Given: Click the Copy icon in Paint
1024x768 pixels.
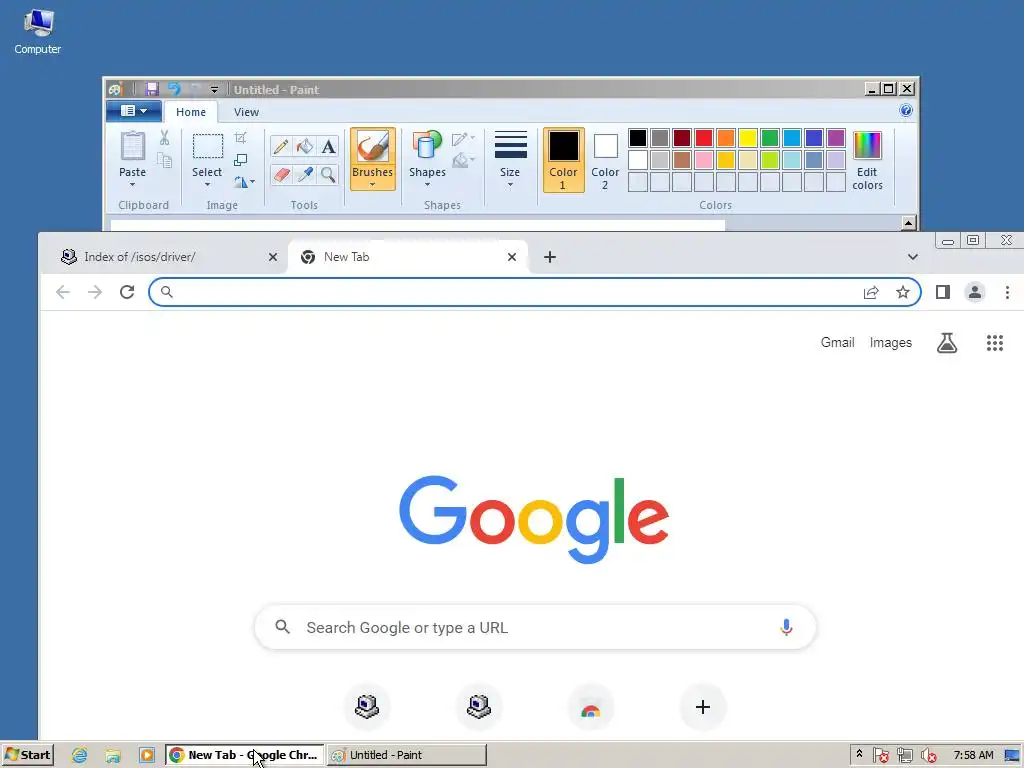Looking at the screenshot, I should pyautogui.click(x=164, y=160).
